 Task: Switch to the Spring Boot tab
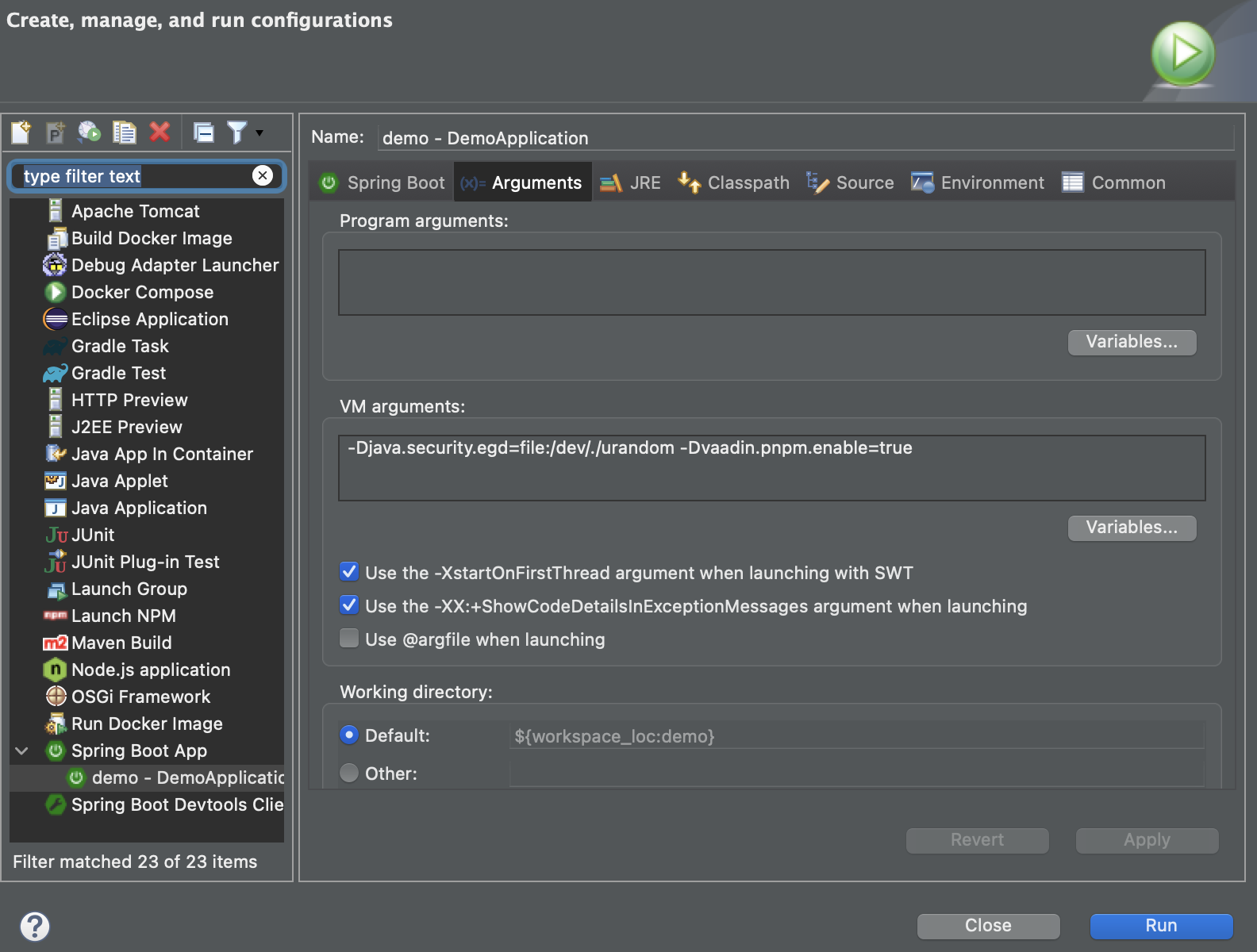(382, 182)
